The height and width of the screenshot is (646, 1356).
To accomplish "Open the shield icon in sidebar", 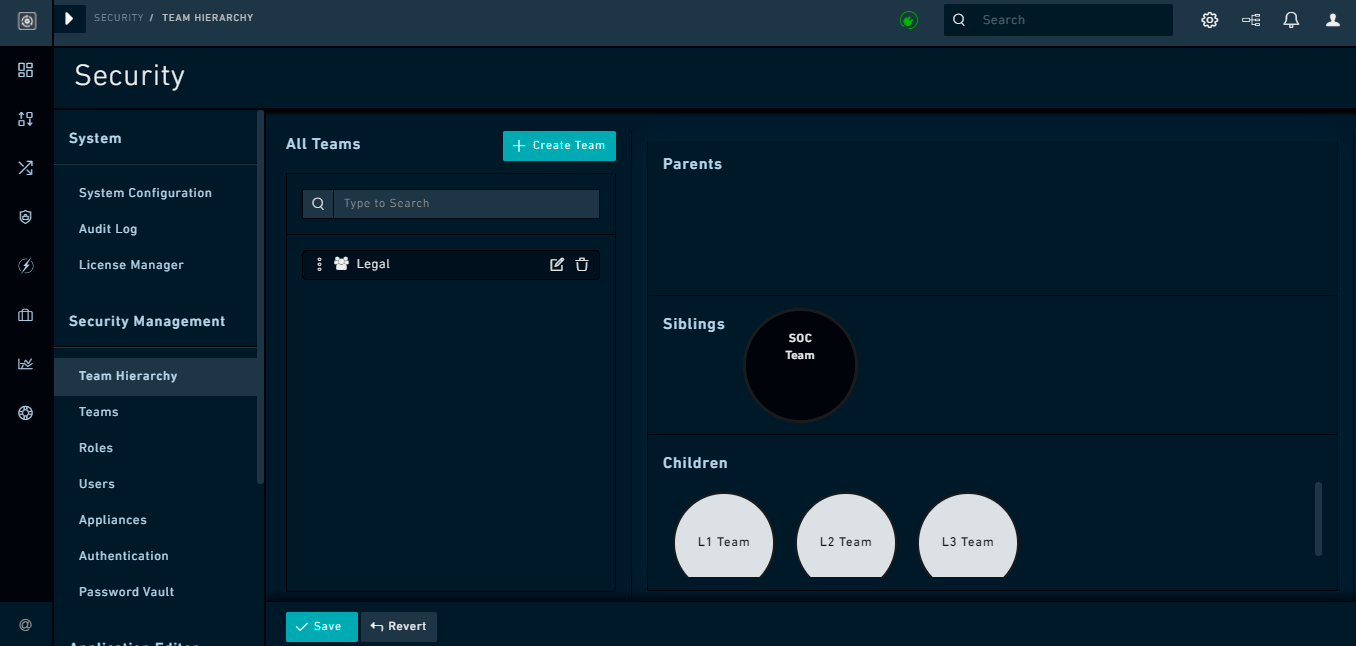I will 26,217.
